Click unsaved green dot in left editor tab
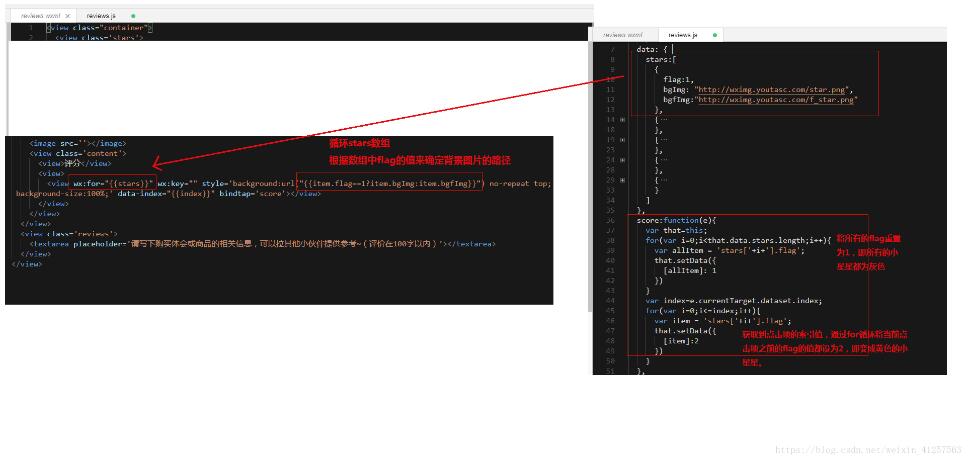971x467 pixels. pyautogui.click(x=133, y=15)
